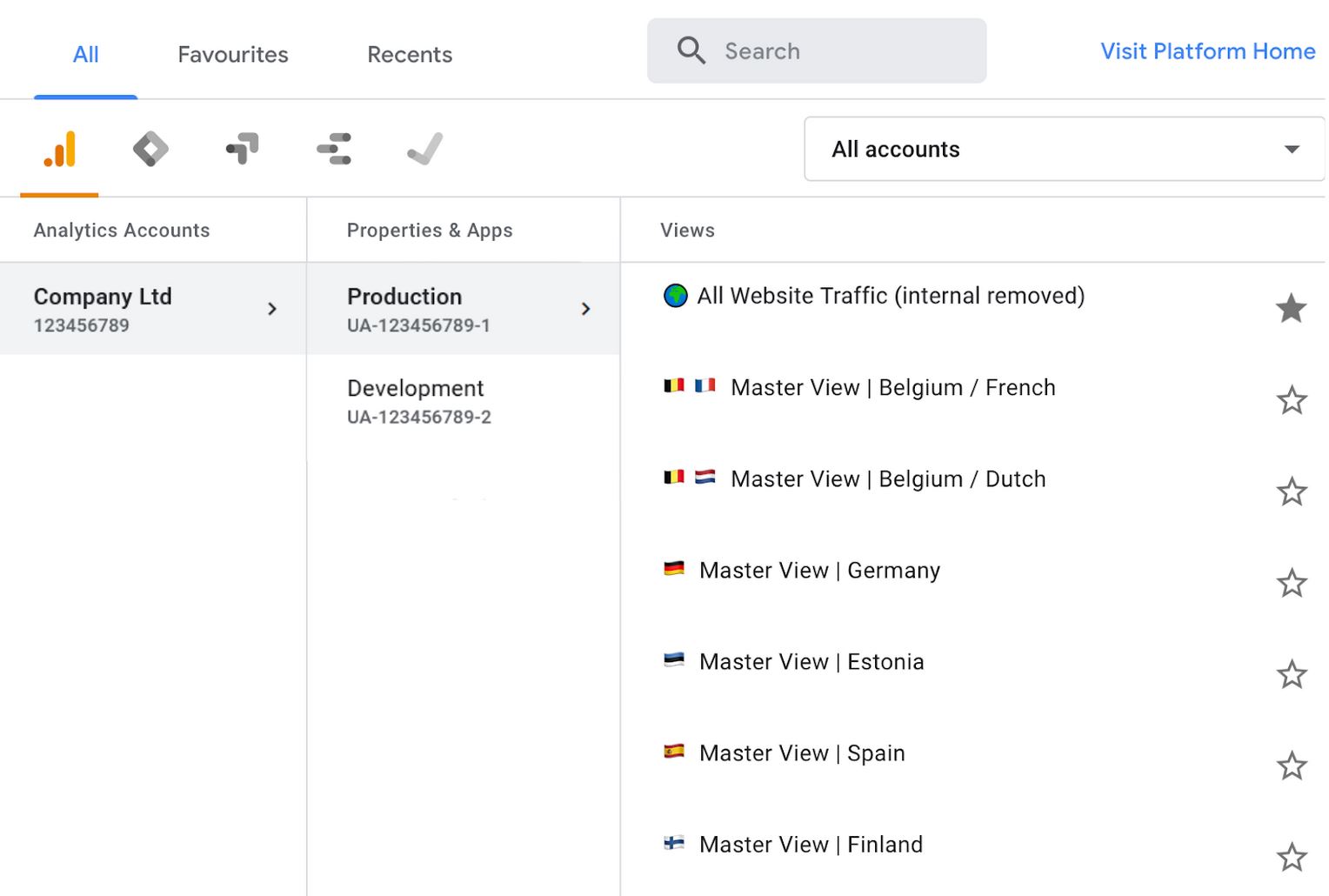Open the Recents tab
The height and width of the screenshot is (896, 1329).
click(410, 55)
